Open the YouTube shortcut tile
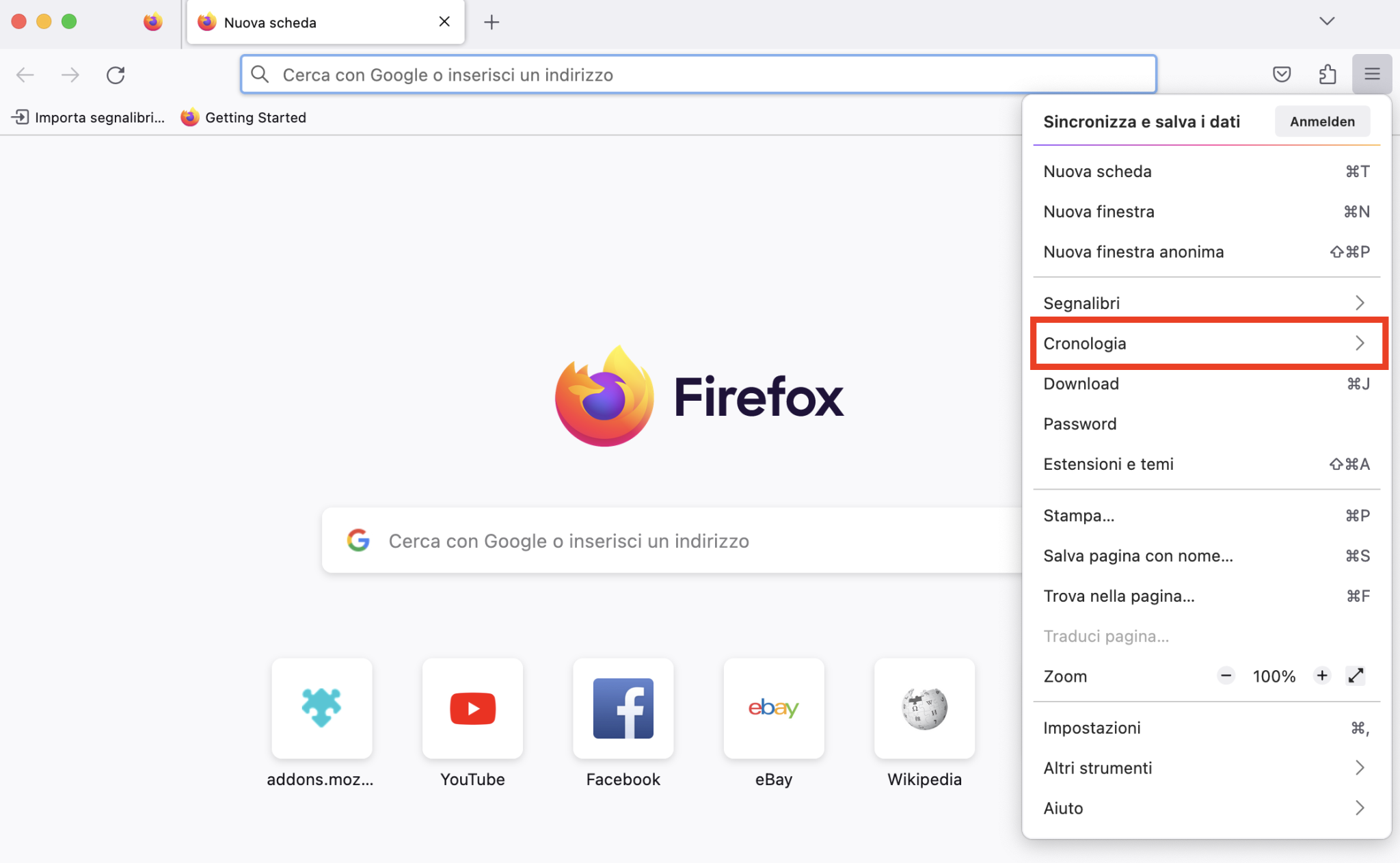Image resolution: width=1400 pixels, height=863 pixels. pos(472,708)
